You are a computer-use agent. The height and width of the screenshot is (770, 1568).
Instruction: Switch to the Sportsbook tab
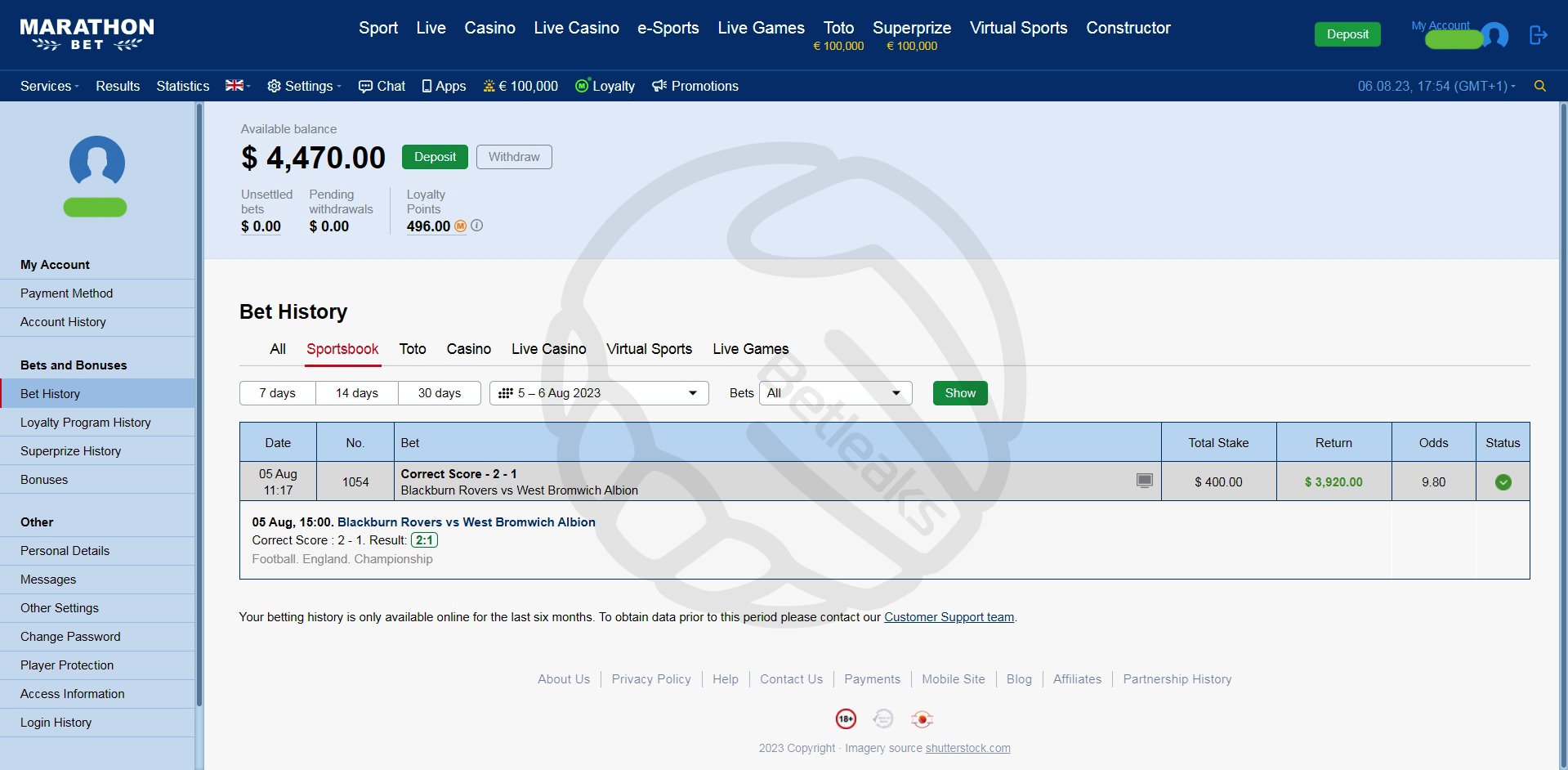click(342, 349)
